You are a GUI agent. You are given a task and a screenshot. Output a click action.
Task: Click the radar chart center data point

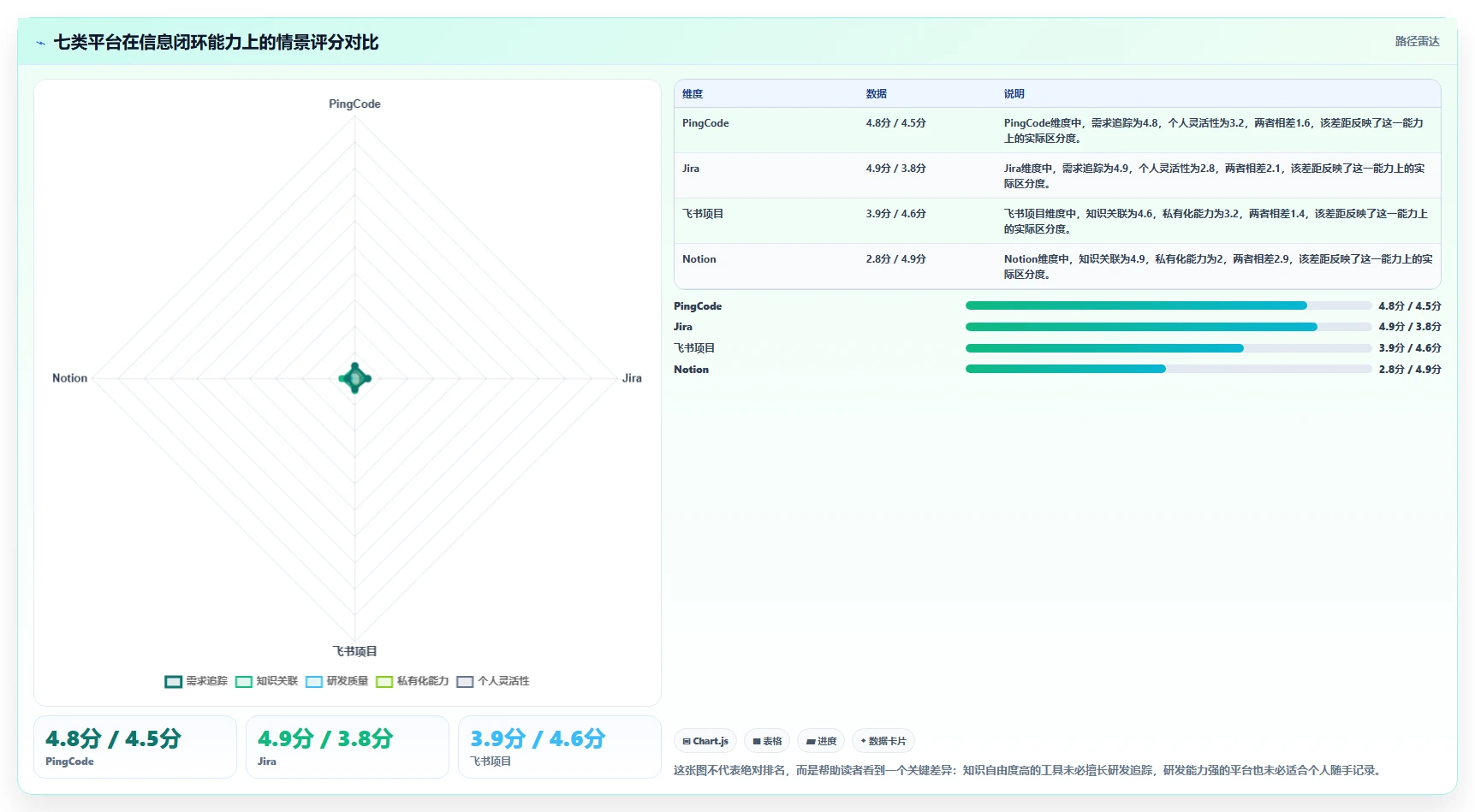click(354, 378)
